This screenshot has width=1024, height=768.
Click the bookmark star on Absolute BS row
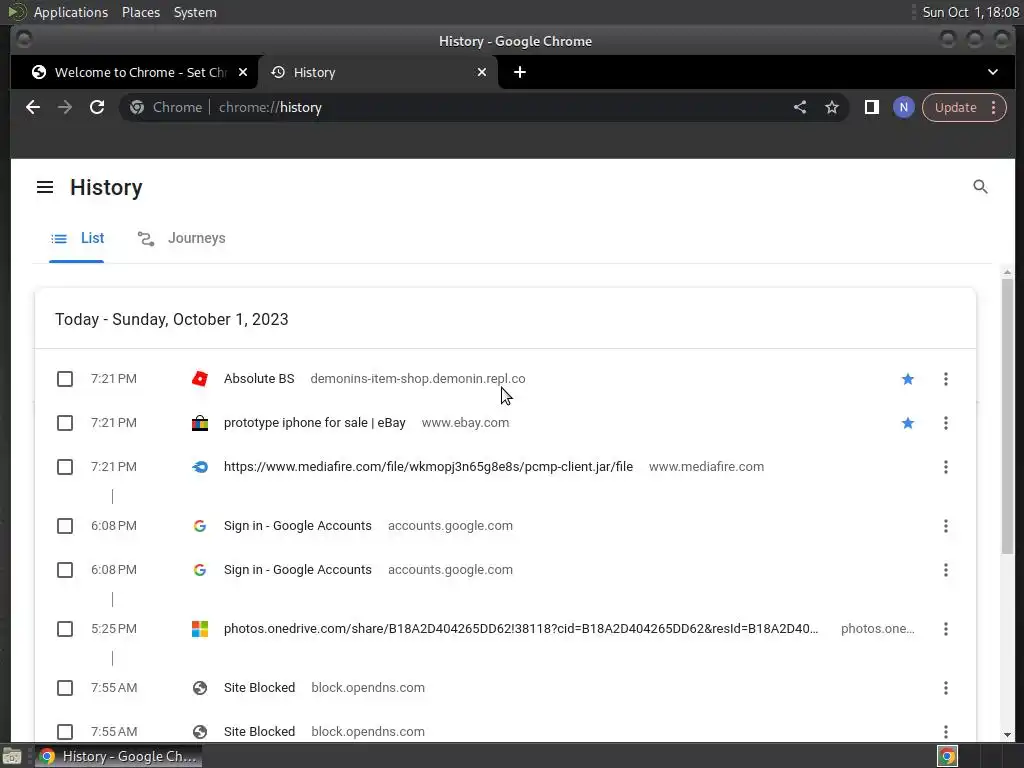coord(907,379)
